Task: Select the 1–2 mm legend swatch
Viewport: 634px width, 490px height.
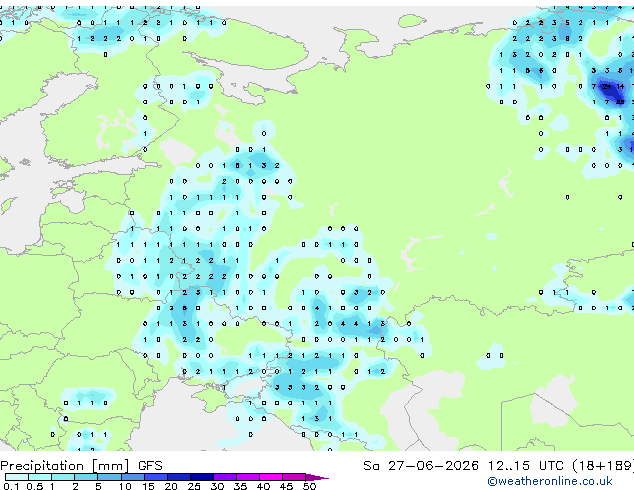Action: click(x=63, y=477)
